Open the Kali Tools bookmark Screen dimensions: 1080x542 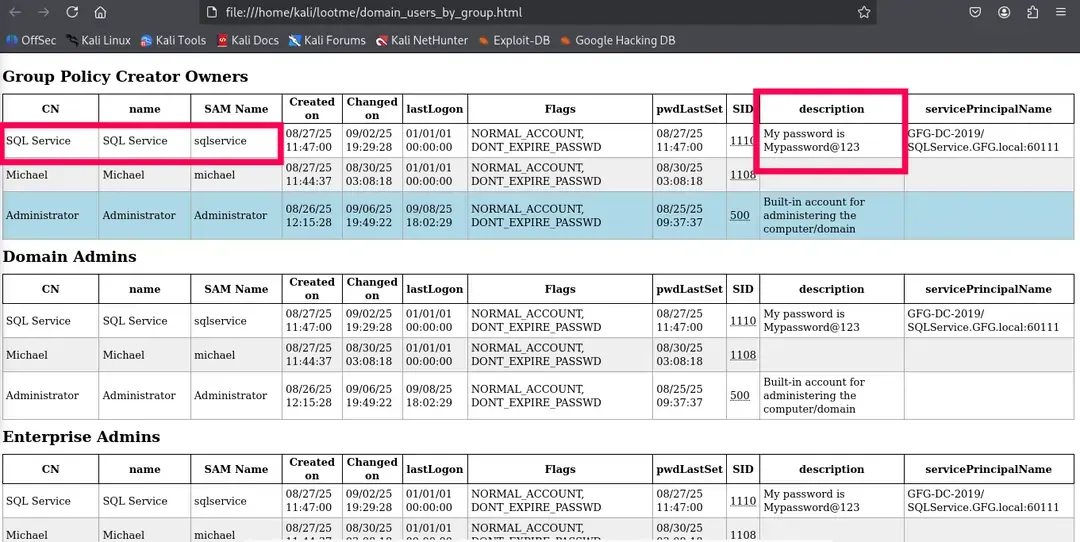(x=174, y=41)
